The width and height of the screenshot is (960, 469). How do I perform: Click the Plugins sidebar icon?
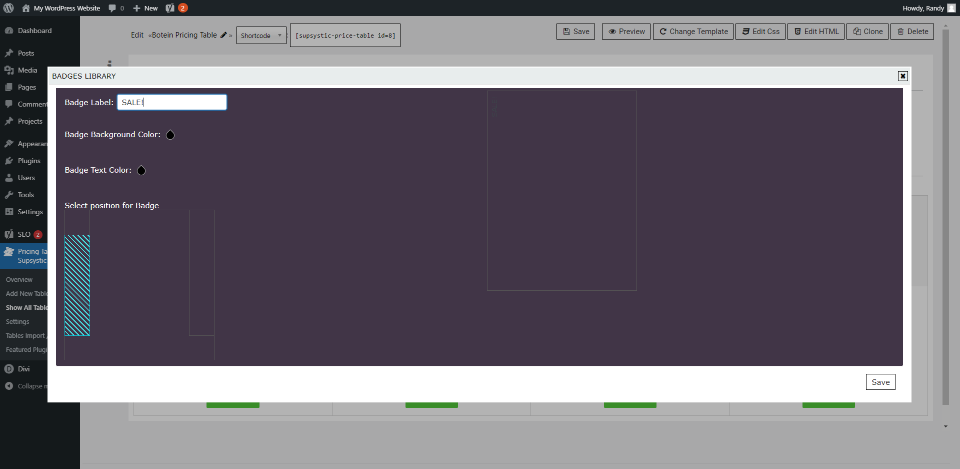pos(9,161)
